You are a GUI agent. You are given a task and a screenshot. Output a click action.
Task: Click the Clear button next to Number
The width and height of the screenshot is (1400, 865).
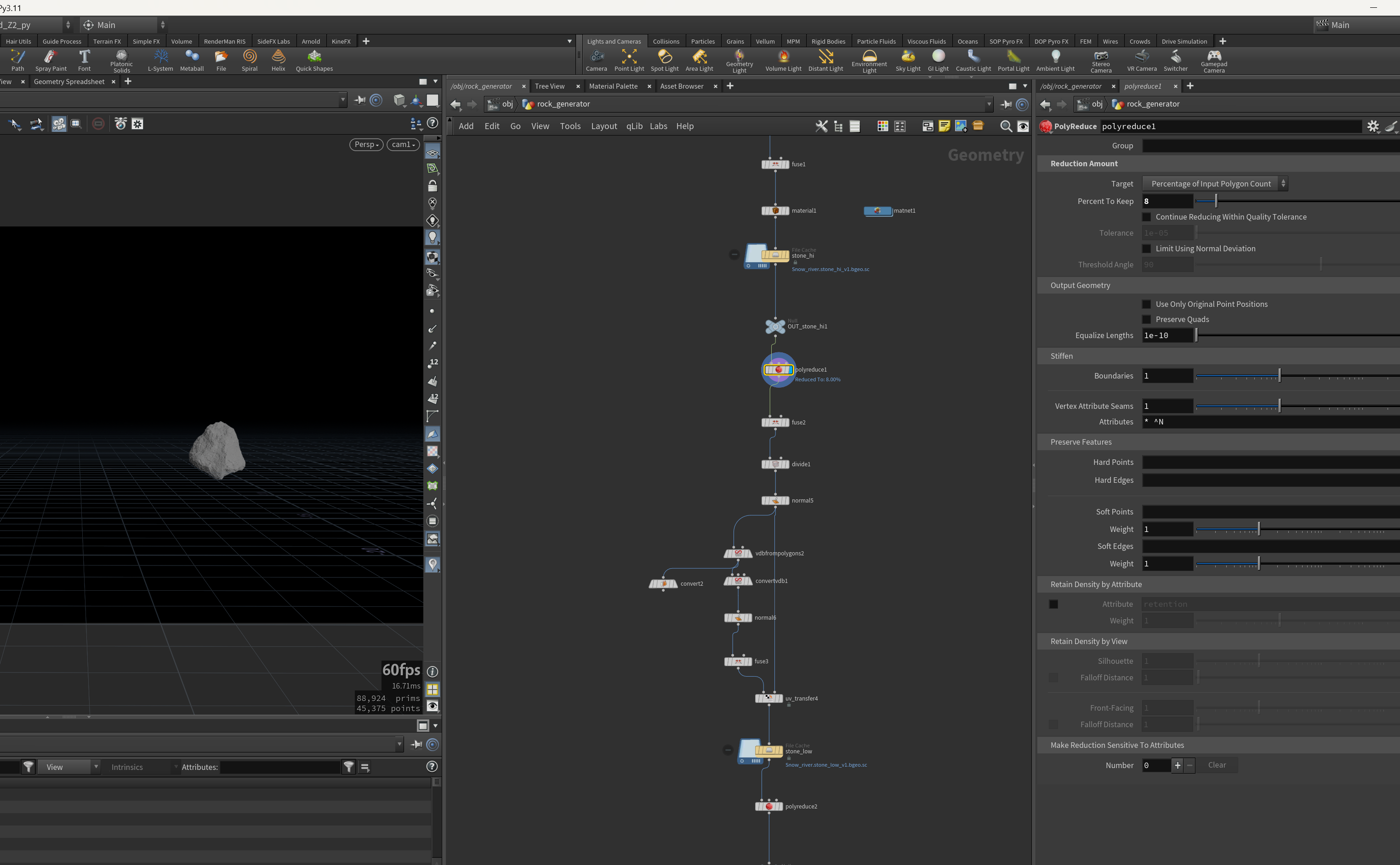[x=1217, y=765]
